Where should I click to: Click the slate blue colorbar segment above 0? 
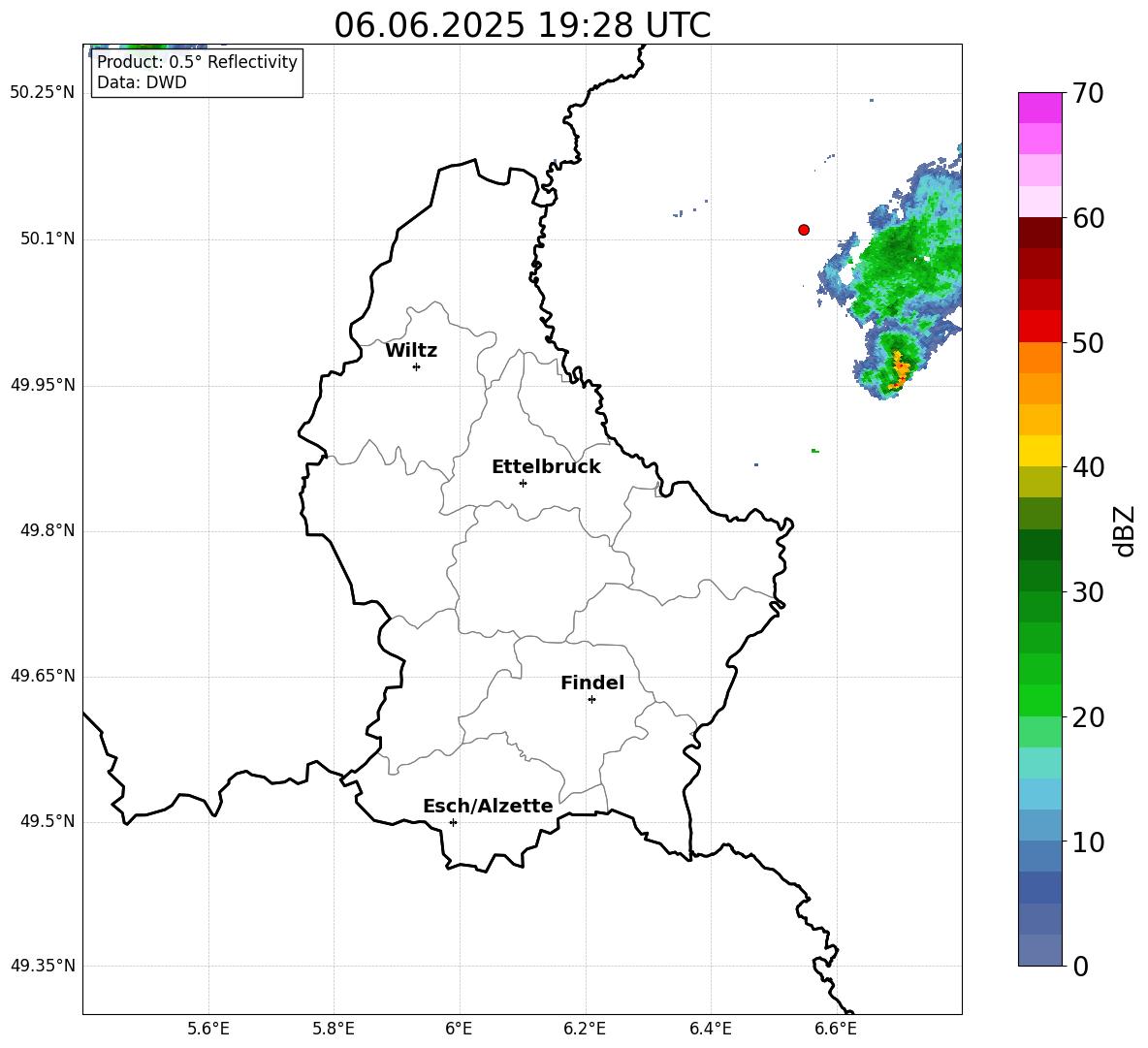click(x=1039, y=950)
